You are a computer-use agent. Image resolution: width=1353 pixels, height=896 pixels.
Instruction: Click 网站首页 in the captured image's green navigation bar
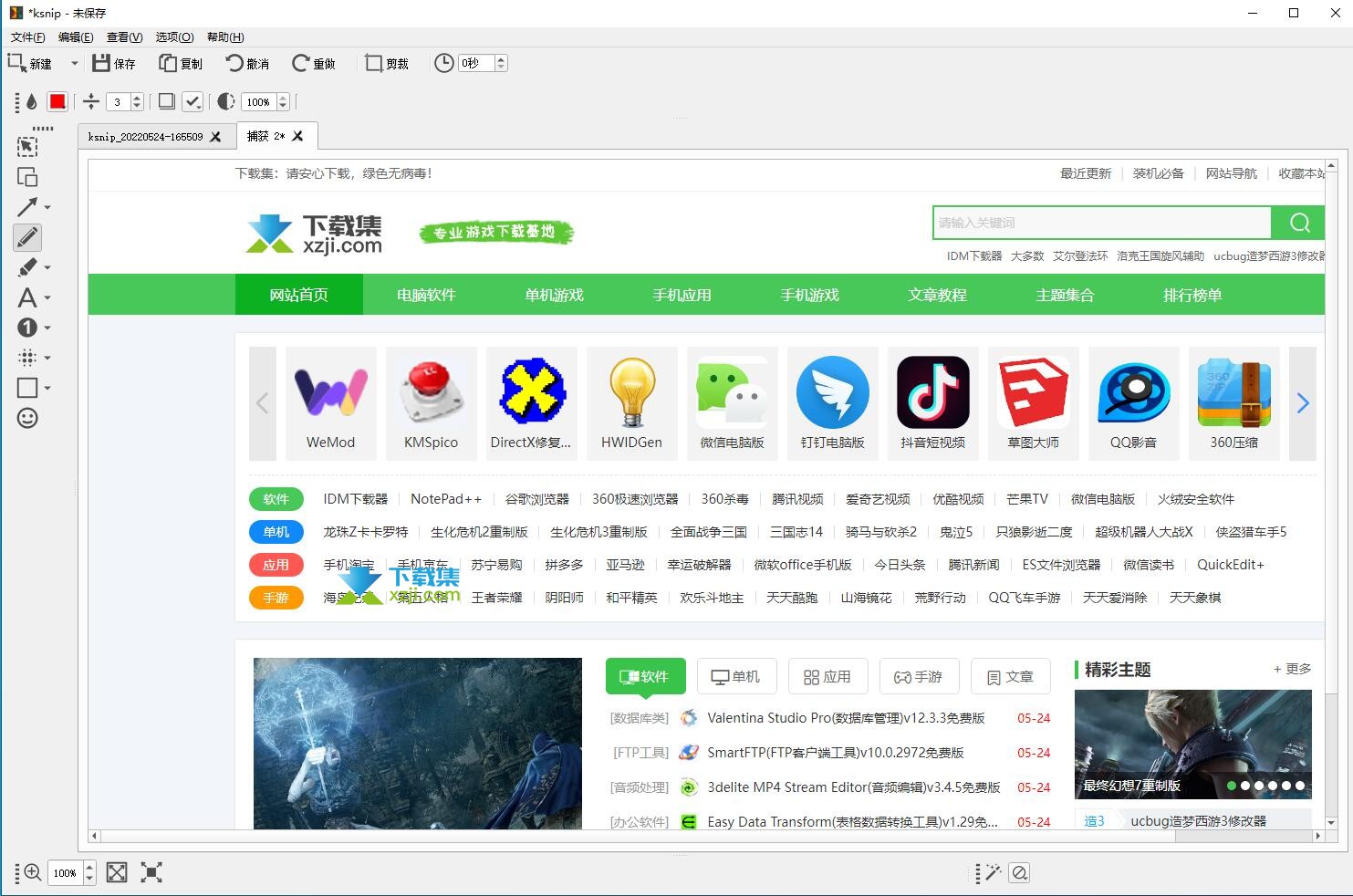298,295
